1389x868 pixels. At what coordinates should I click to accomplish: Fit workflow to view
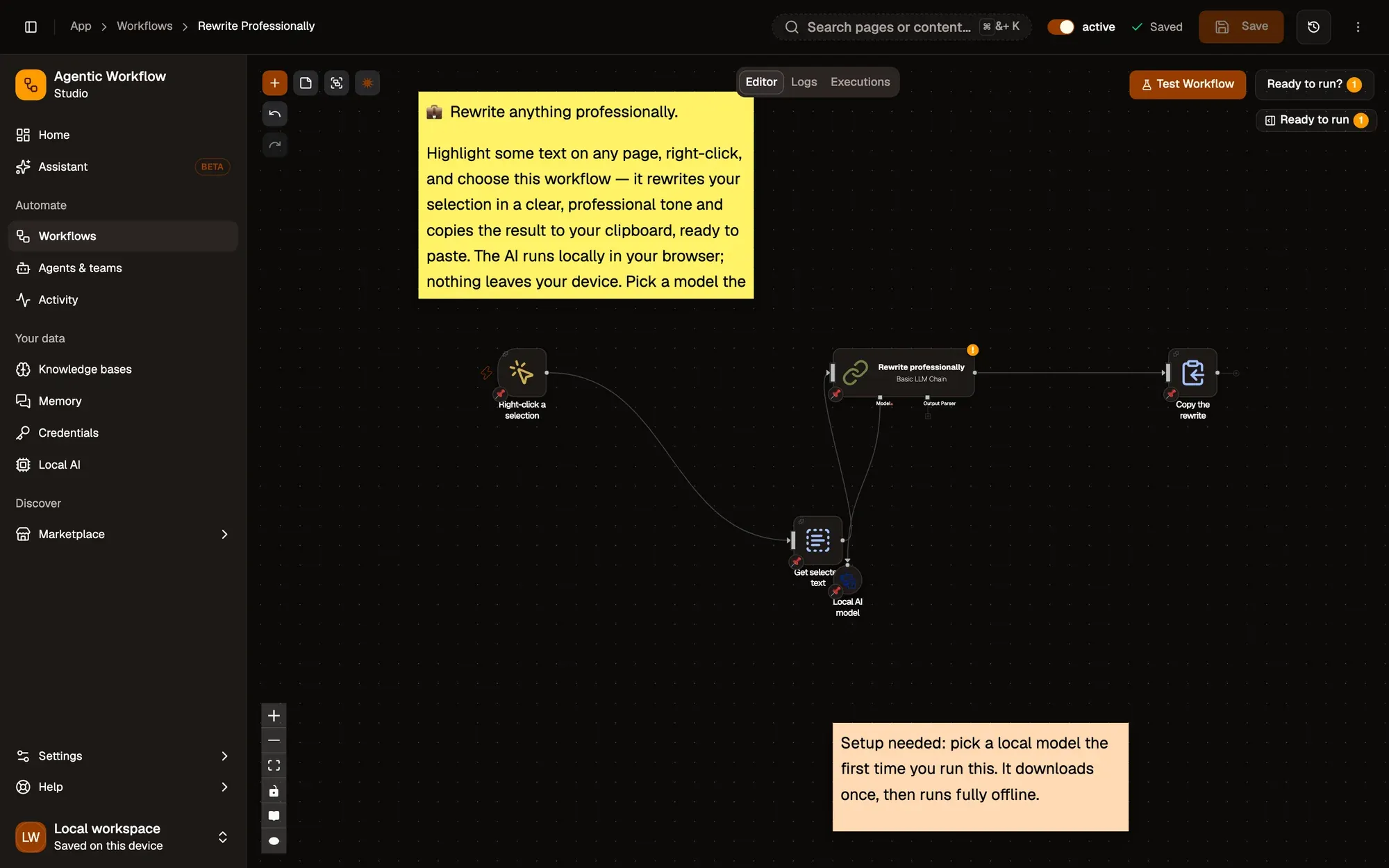coord(274,766)
